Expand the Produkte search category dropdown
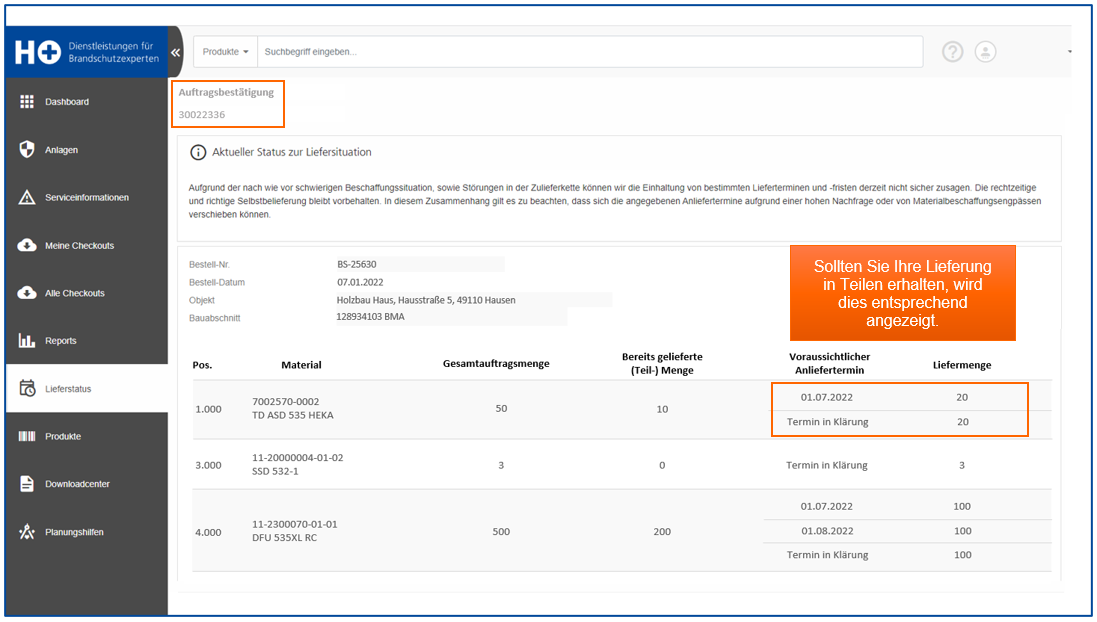 pos(225,52)
